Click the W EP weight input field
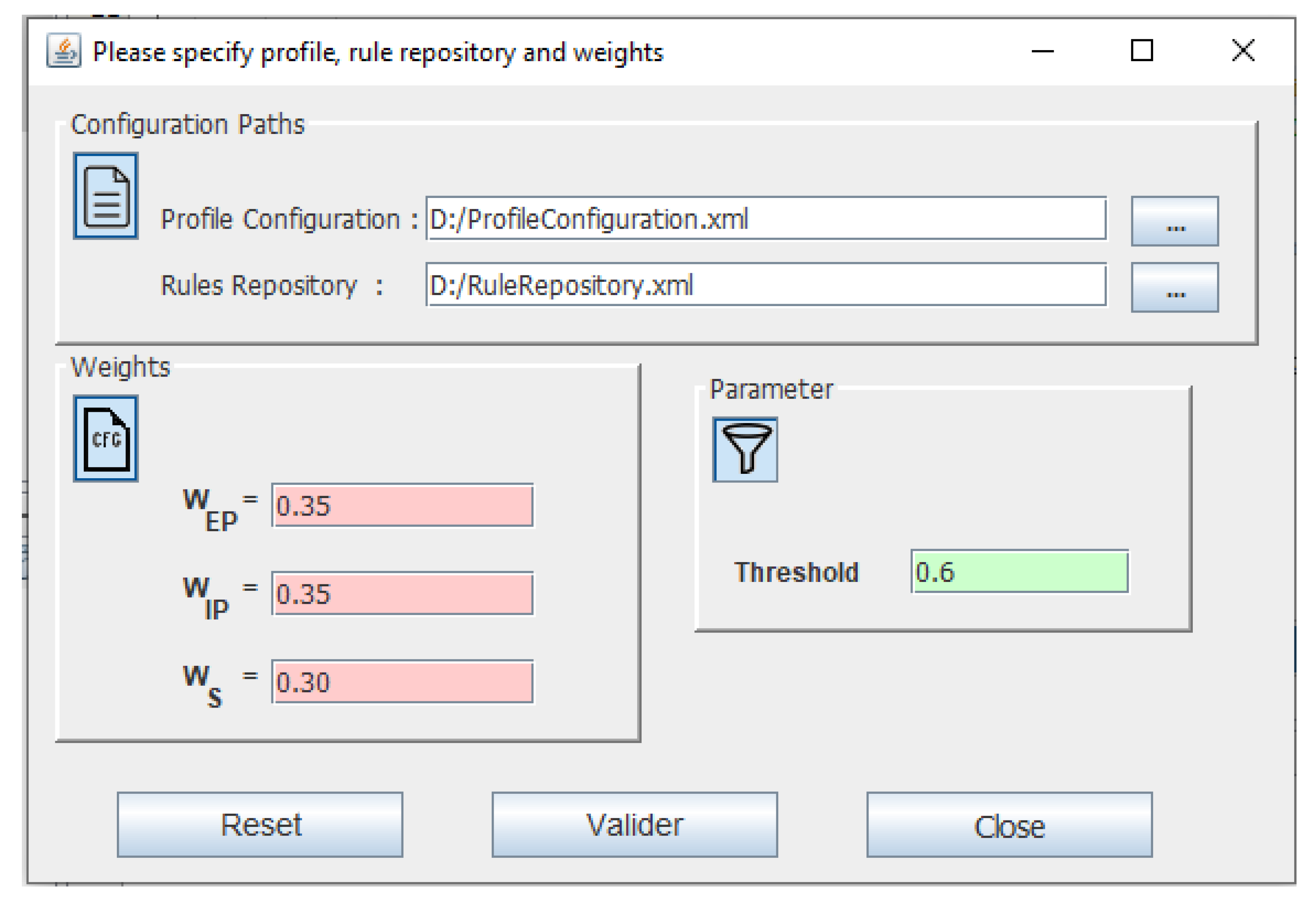 pos(403,506)
